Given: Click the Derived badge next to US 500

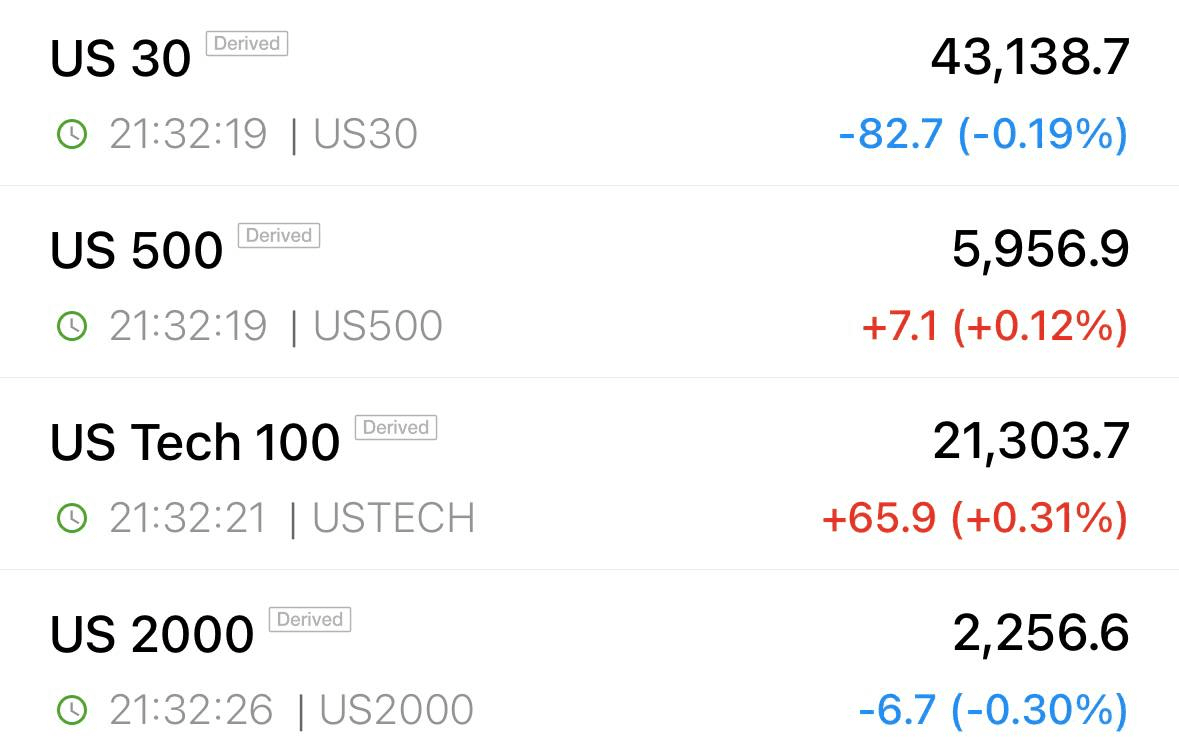Looking at the screenshot, I should pyautogui.click(x=279, y=235).
